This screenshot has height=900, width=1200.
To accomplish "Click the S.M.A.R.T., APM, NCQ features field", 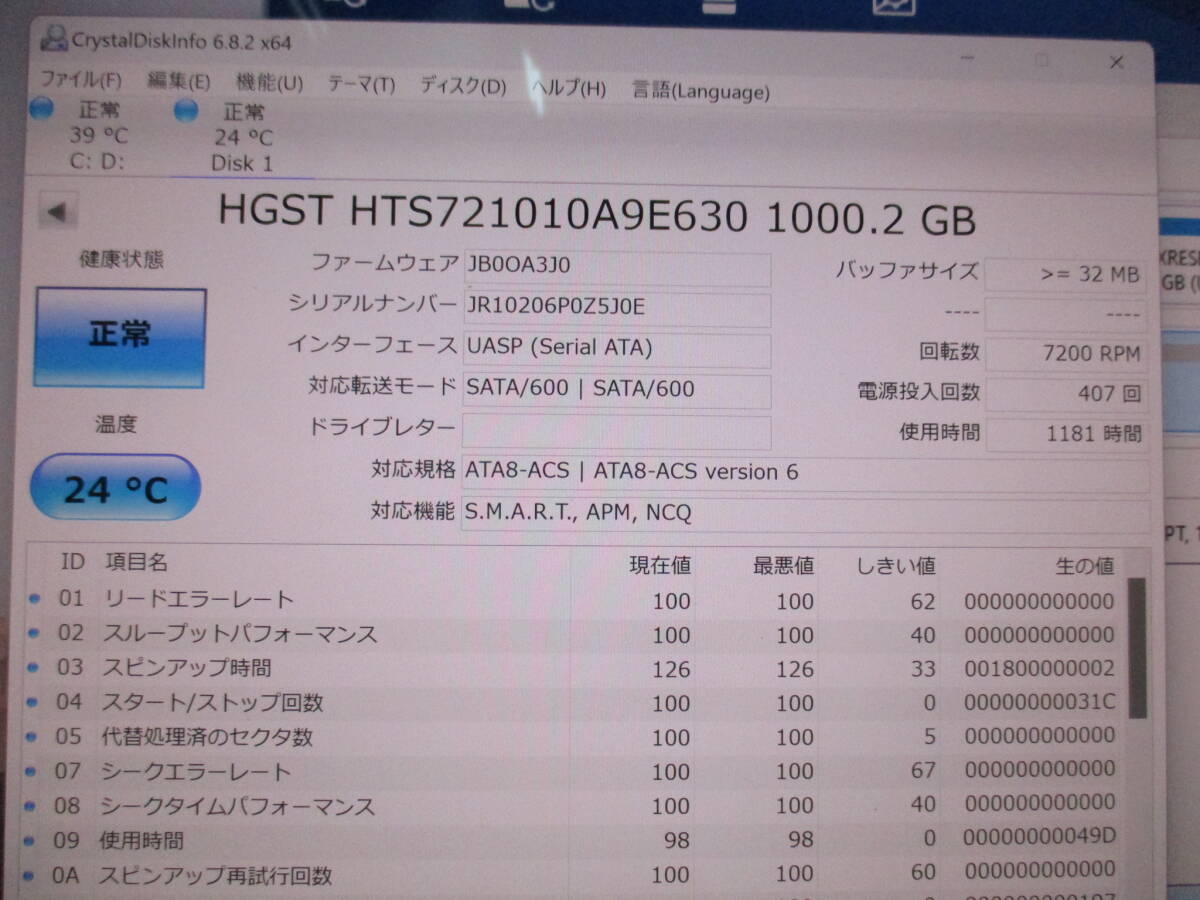I will 805,515.
